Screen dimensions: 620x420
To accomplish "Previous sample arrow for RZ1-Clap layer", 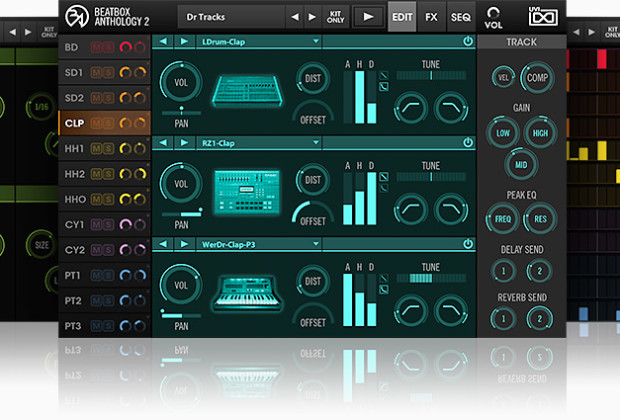I will click(x=163, y=142).
